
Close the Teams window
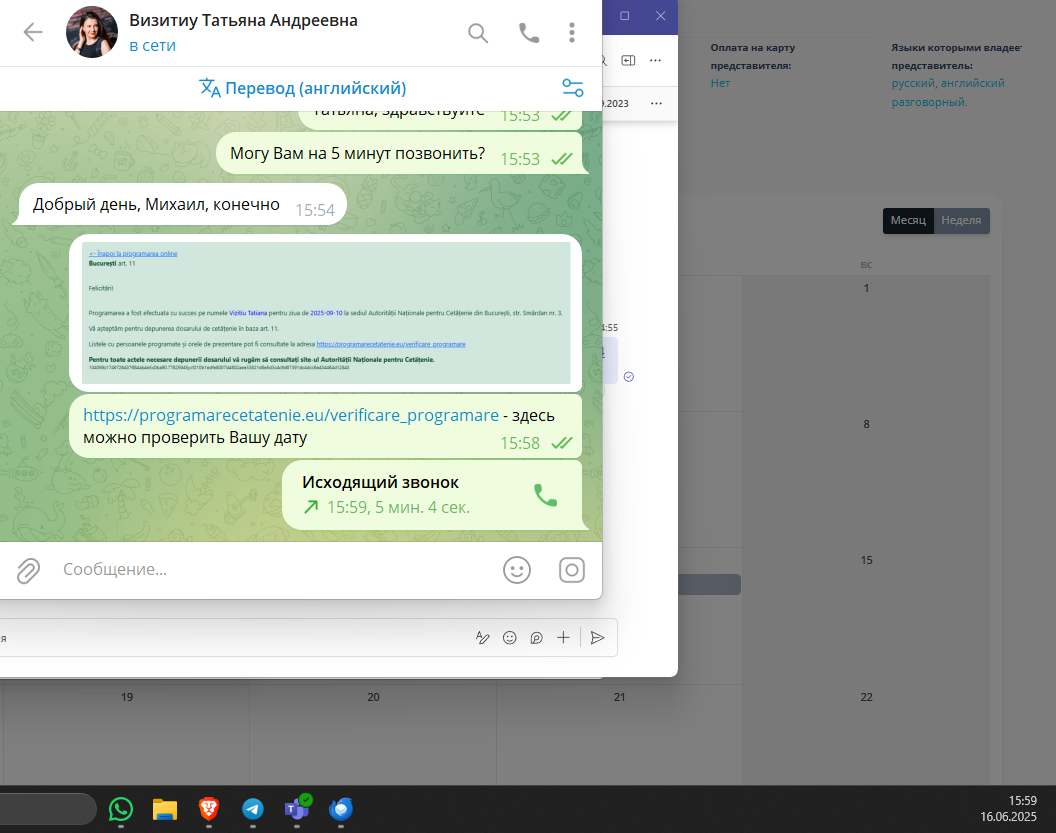tap(661, 15)
